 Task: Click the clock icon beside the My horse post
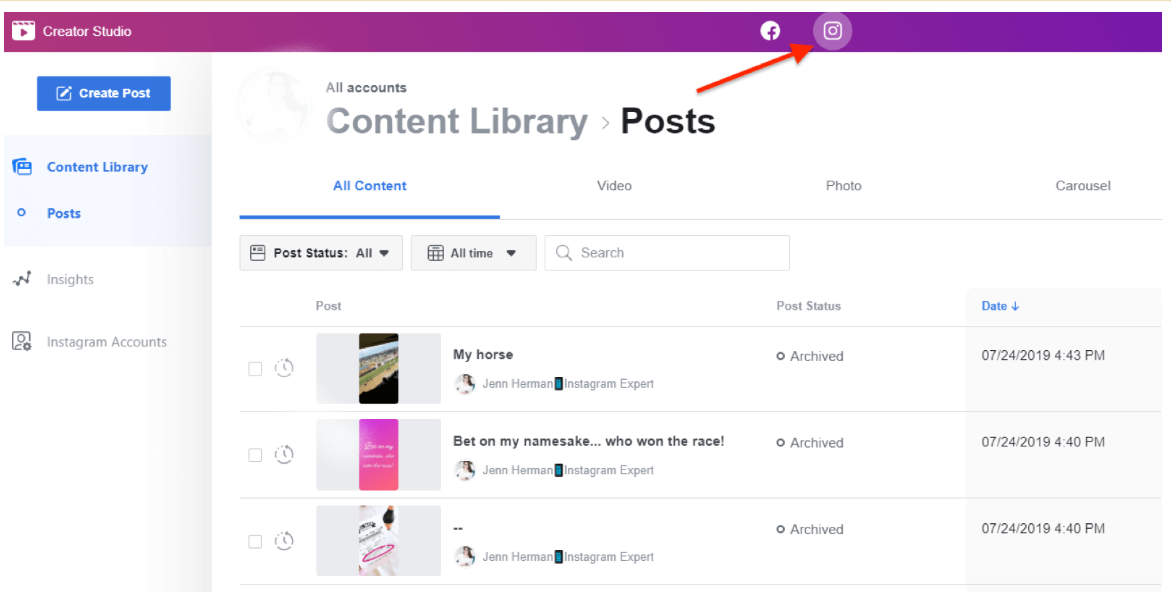(285, 368)
